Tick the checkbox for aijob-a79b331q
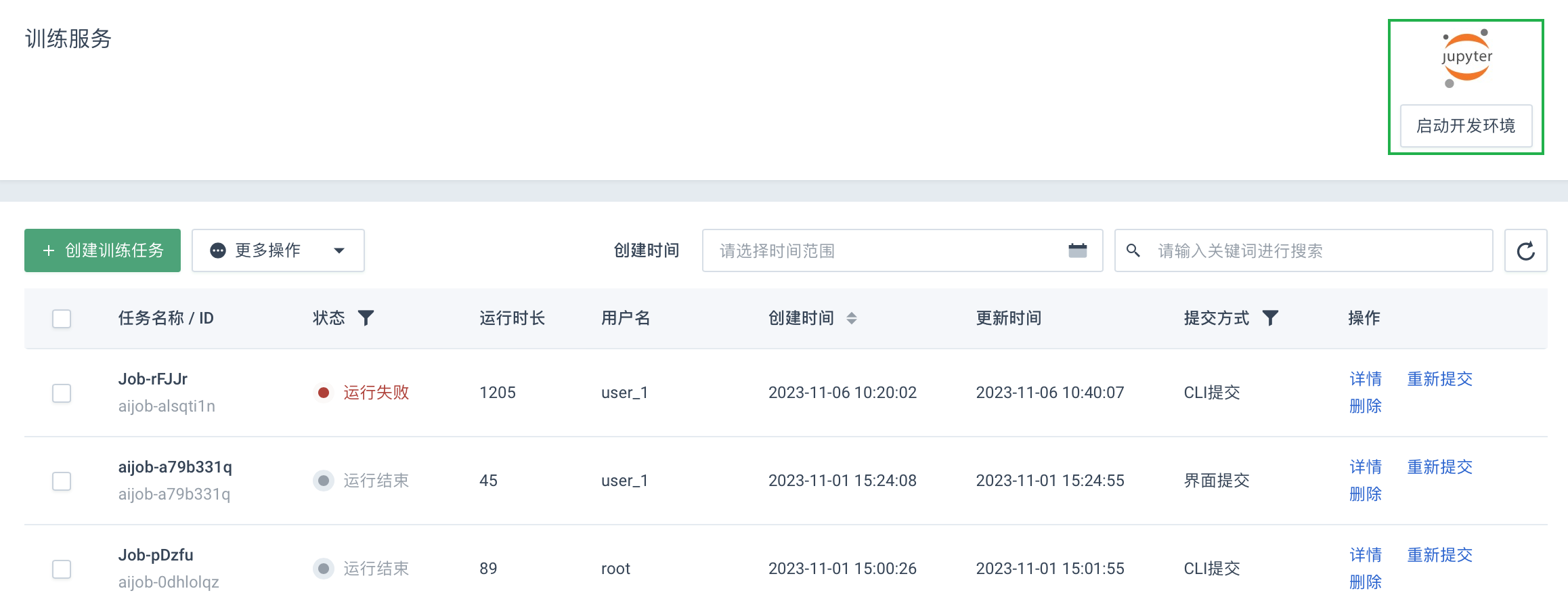 [62, 481]
